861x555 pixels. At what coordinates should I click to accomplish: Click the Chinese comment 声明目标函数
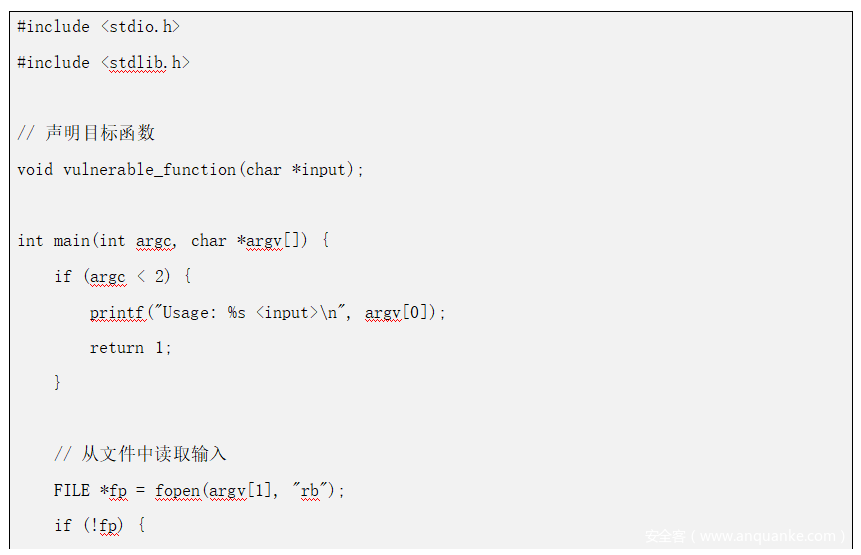(x=100, y=134)
